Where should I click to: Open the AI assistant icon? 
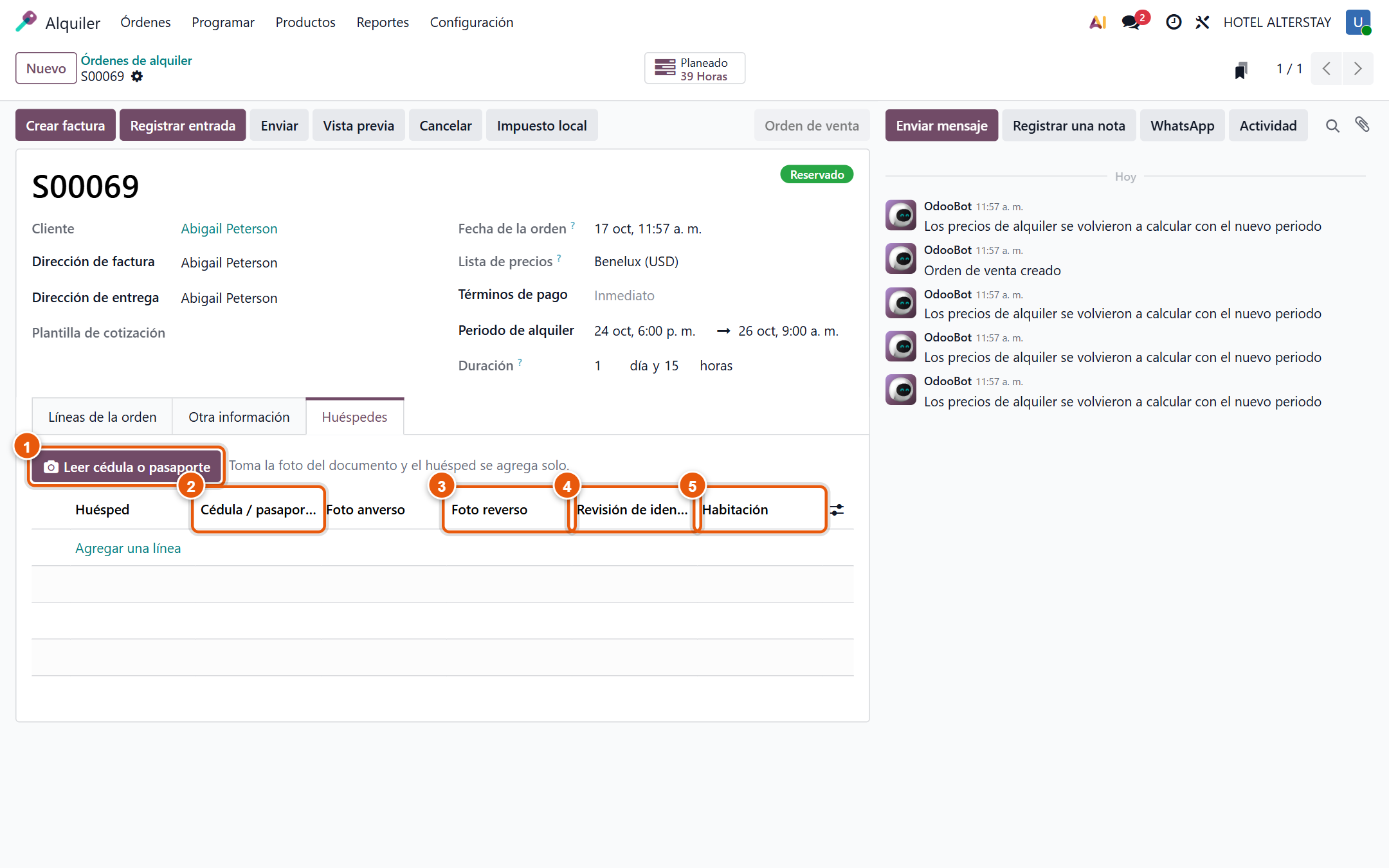click(x=1098, y=23)
